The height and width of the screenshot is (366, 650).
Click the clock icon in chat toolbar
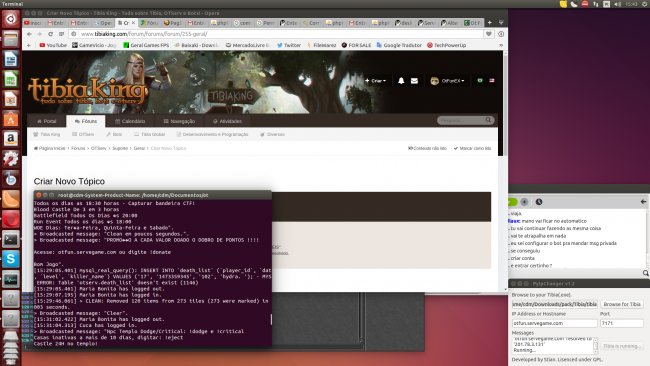click(538, 202)
